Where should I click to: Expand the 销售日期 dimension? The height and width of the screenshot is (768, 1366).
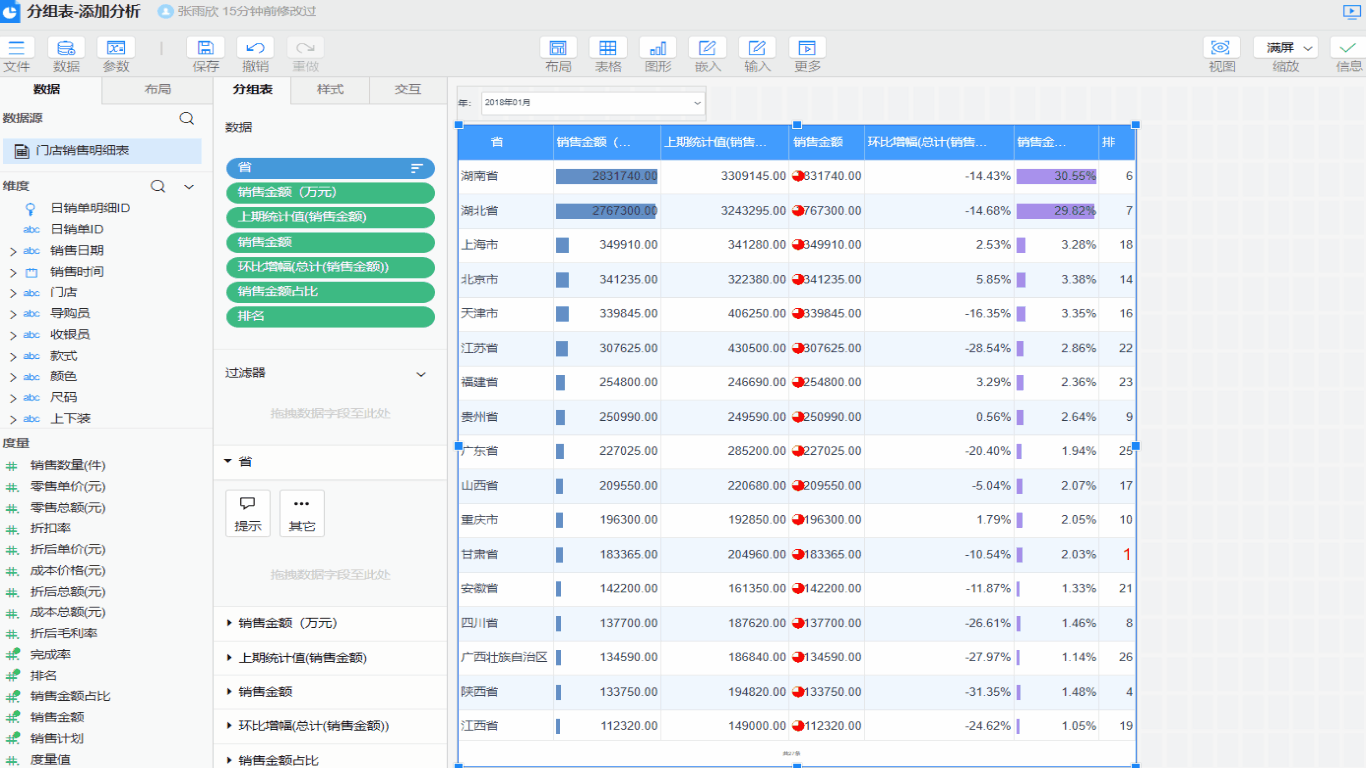pyautogui.click(x=13, y=251)
